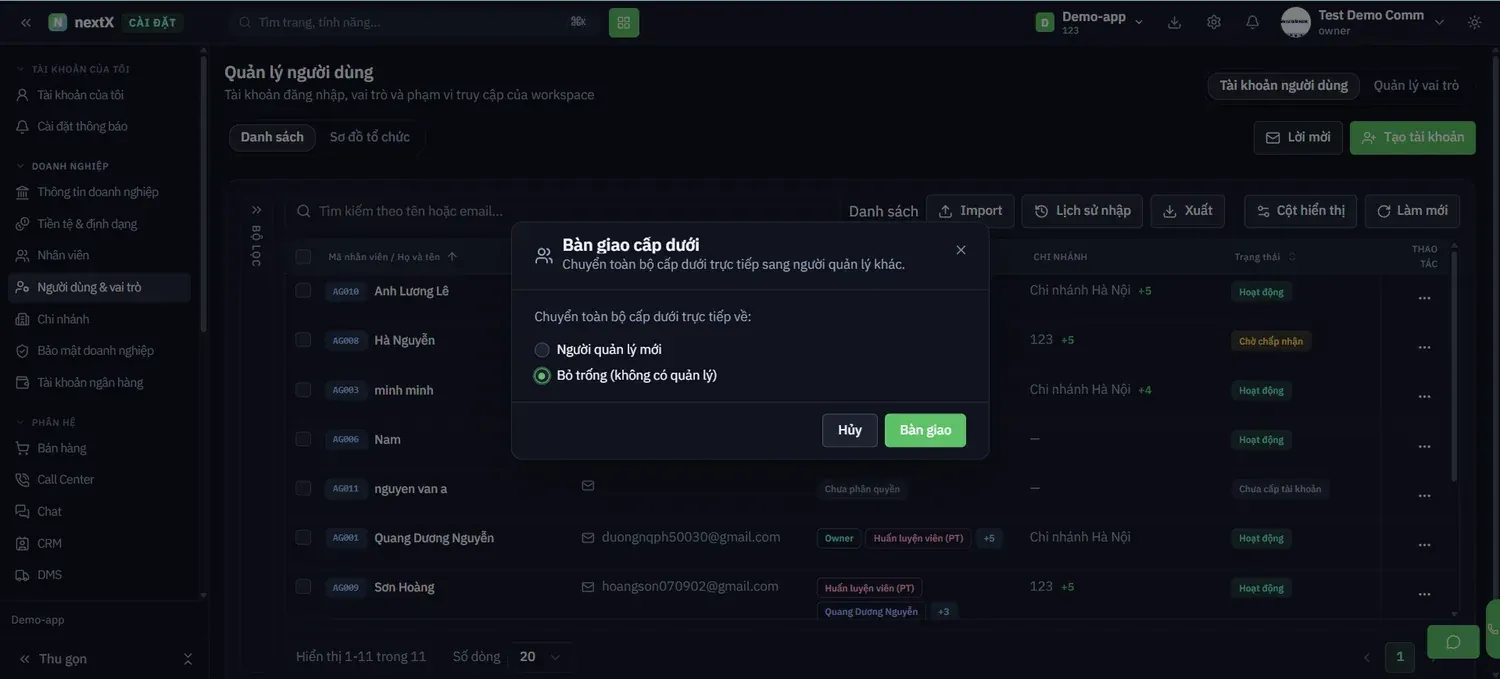Screen dimensions: 1500x679
Task: Go to 'Cài đặt thông báo' in sidebar
Action: pos(97,127)
